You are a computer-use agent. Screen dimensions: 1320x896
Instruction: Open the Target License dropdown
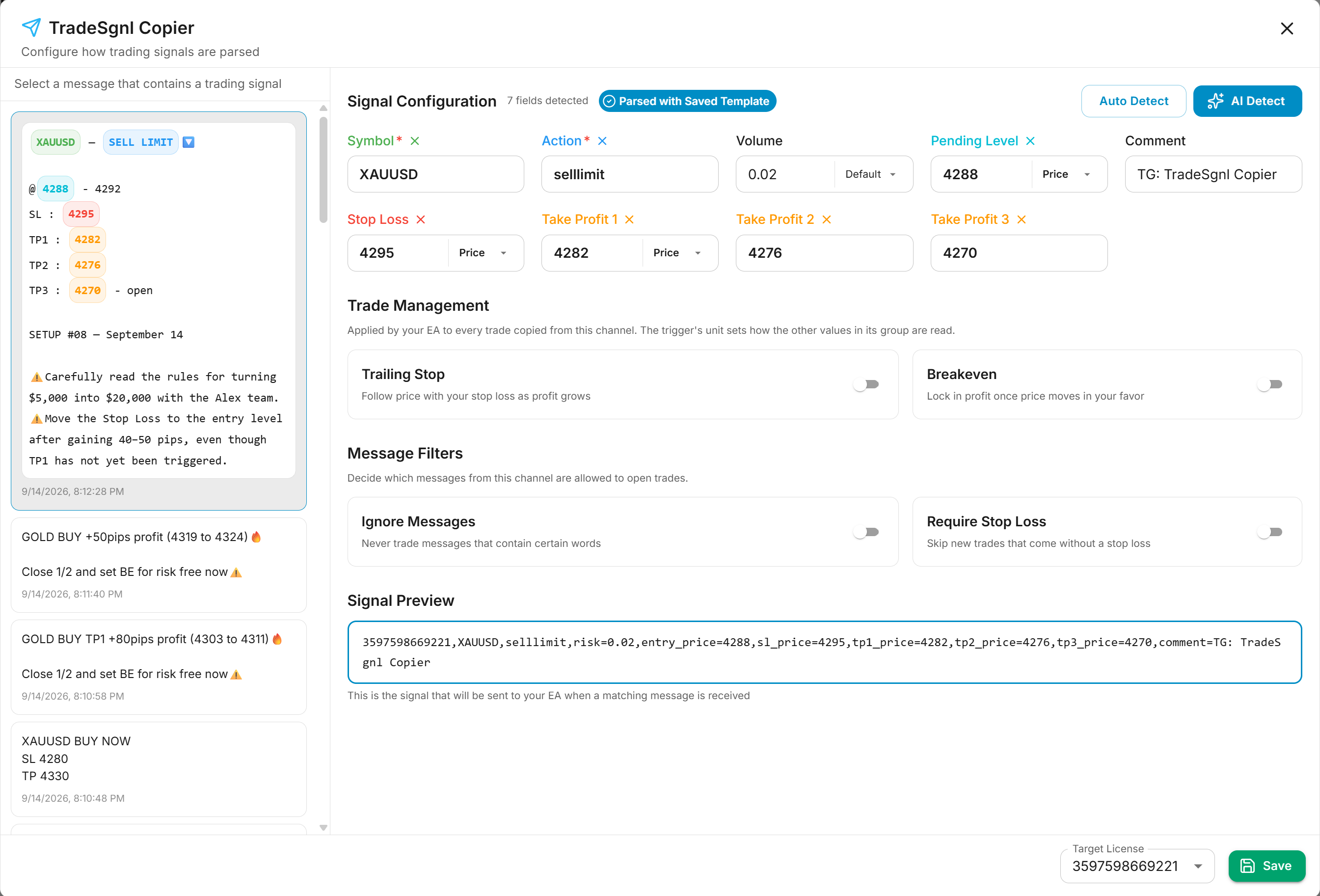click(x=1137, y=866)
